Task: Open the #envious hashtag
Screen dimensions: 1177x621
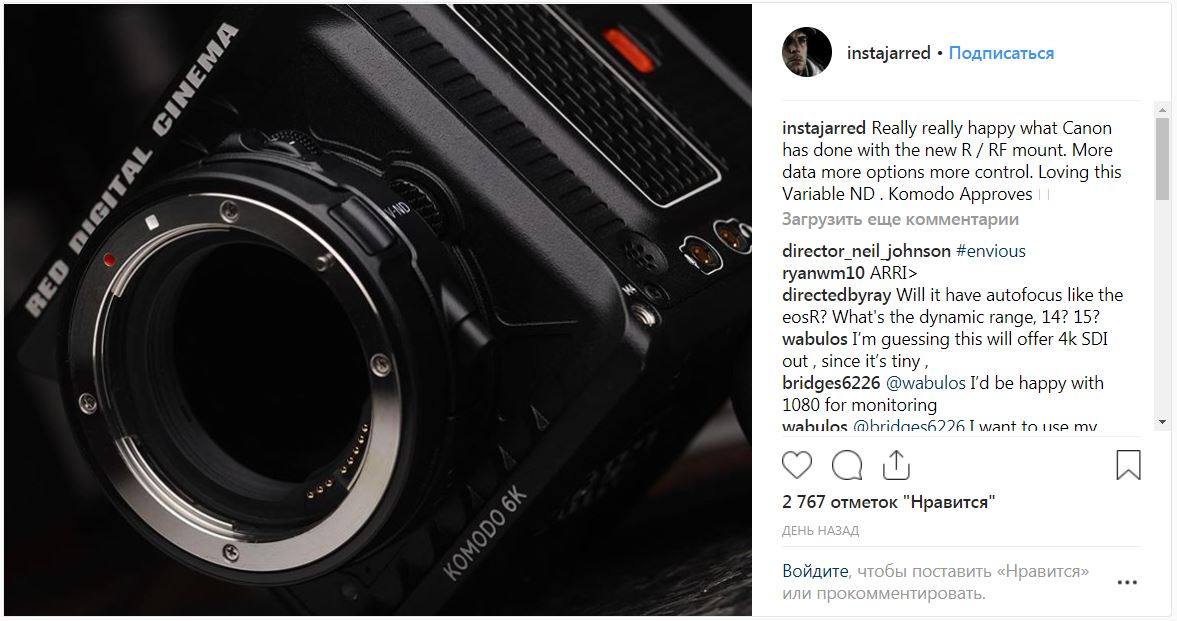Action: tap(991, 251)
